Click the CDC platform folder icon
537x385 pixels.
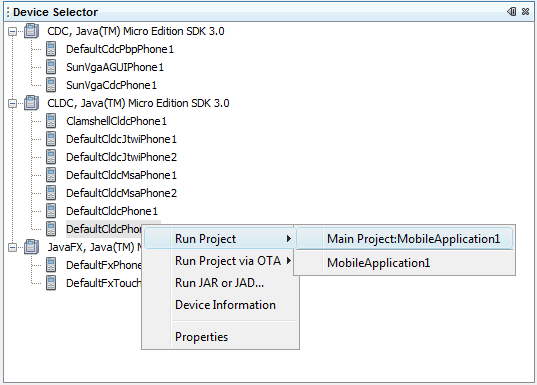click(x=32, y=31)
